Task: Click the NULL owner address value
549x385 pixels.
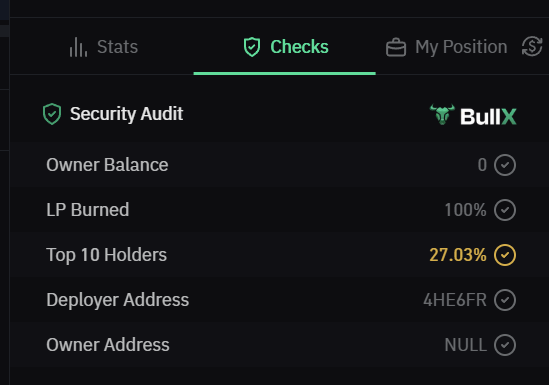Action: [x=465, y=345]
